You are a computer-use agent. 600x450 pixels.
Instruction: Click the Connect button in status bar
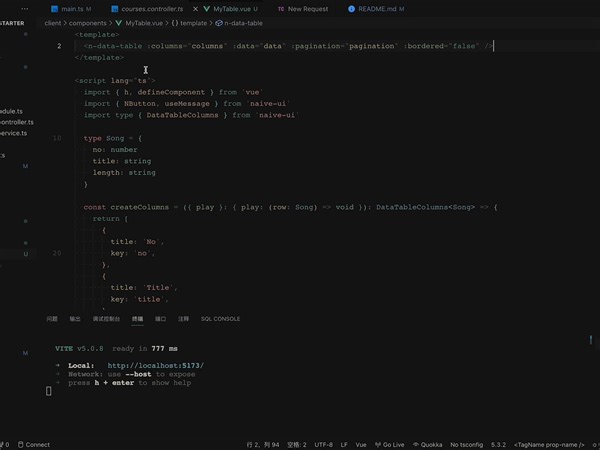[34, 445]
